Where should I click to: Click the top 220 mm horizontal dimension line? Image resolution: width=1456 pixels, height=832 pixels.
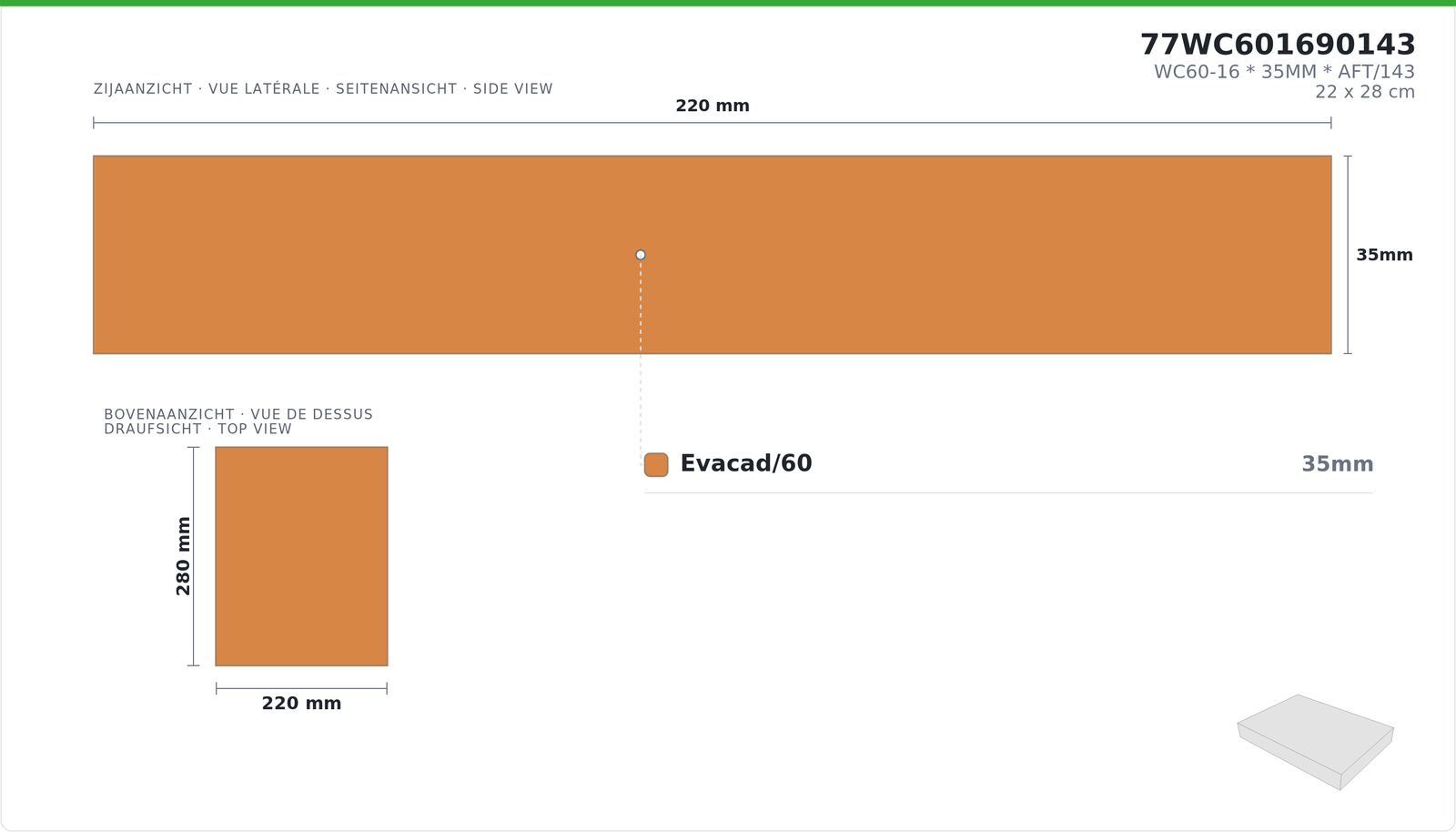pos(712,123)
